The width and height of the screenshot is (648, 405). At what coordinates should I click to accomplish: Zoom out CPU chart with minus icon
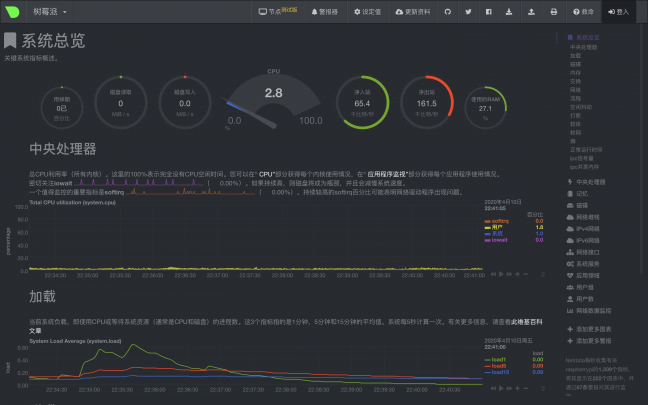point(525,274)
